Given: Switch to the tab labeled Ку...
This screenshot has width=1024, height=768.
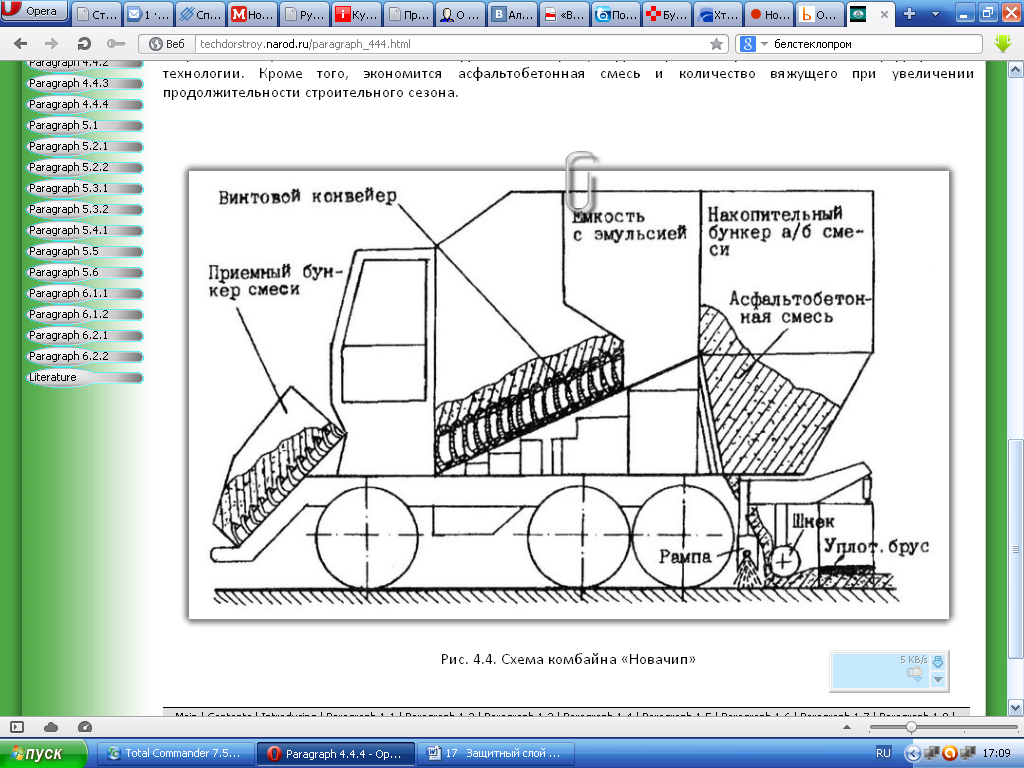Looking at the screenshot, I should point(356,14).
